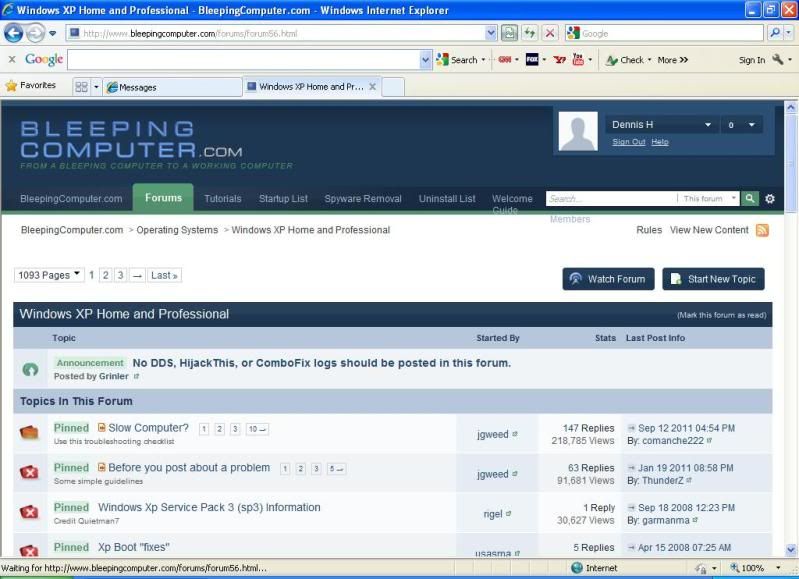Open the notifications count dropdown

pyautogui.click(x=742, y=125)
